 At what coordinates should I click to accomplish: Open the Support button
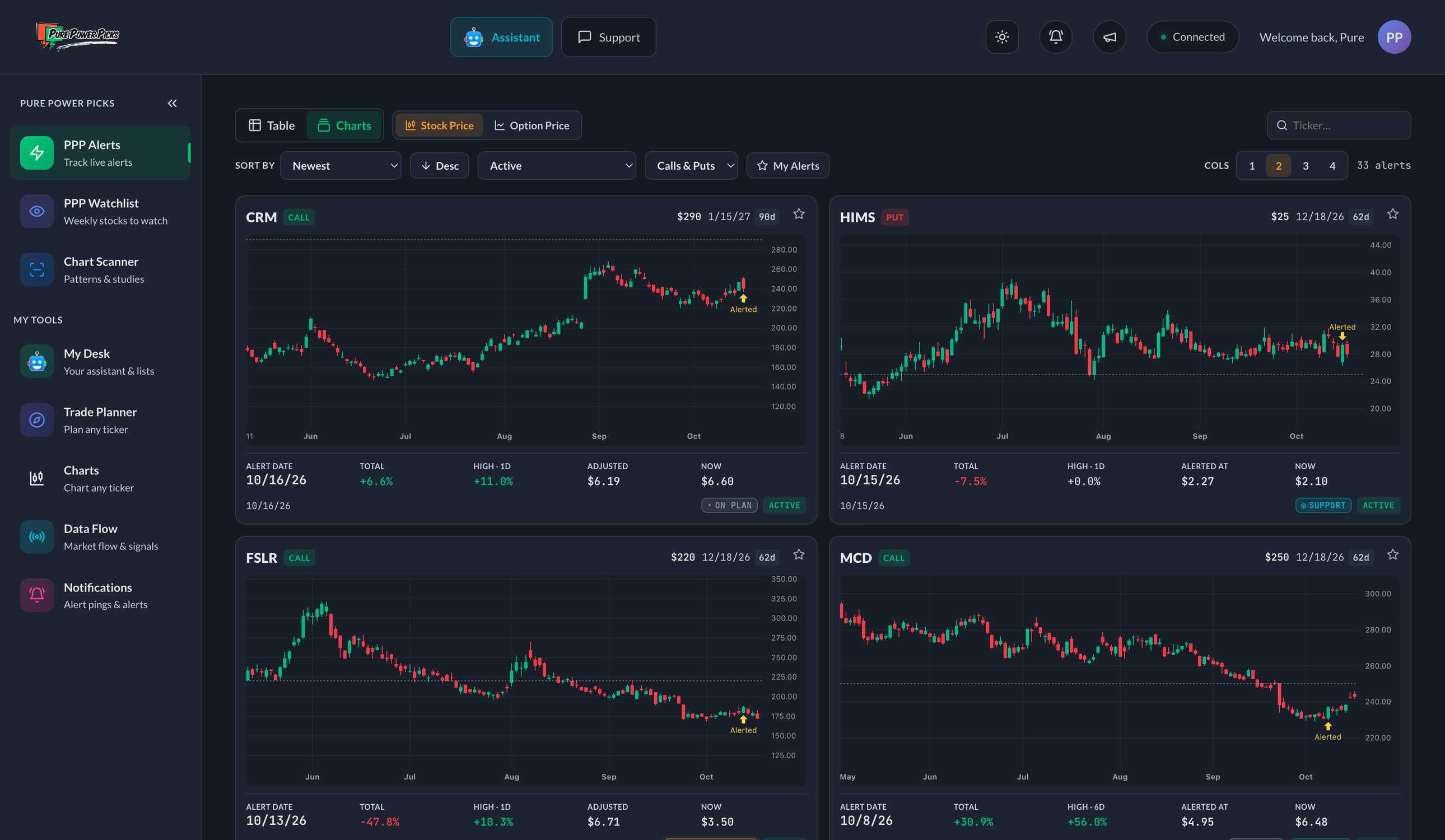(608, 38)
